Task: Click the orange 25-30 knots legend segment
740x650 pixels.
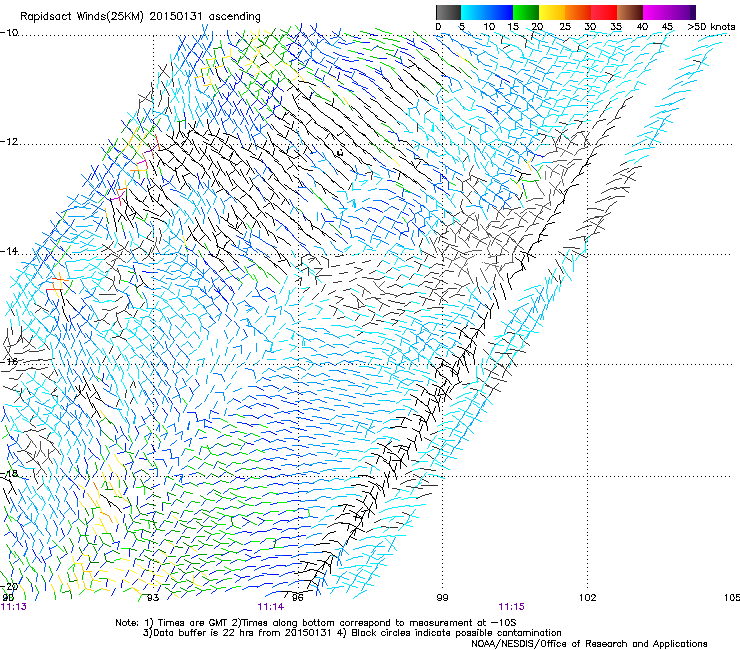Action: coord(578,12)
